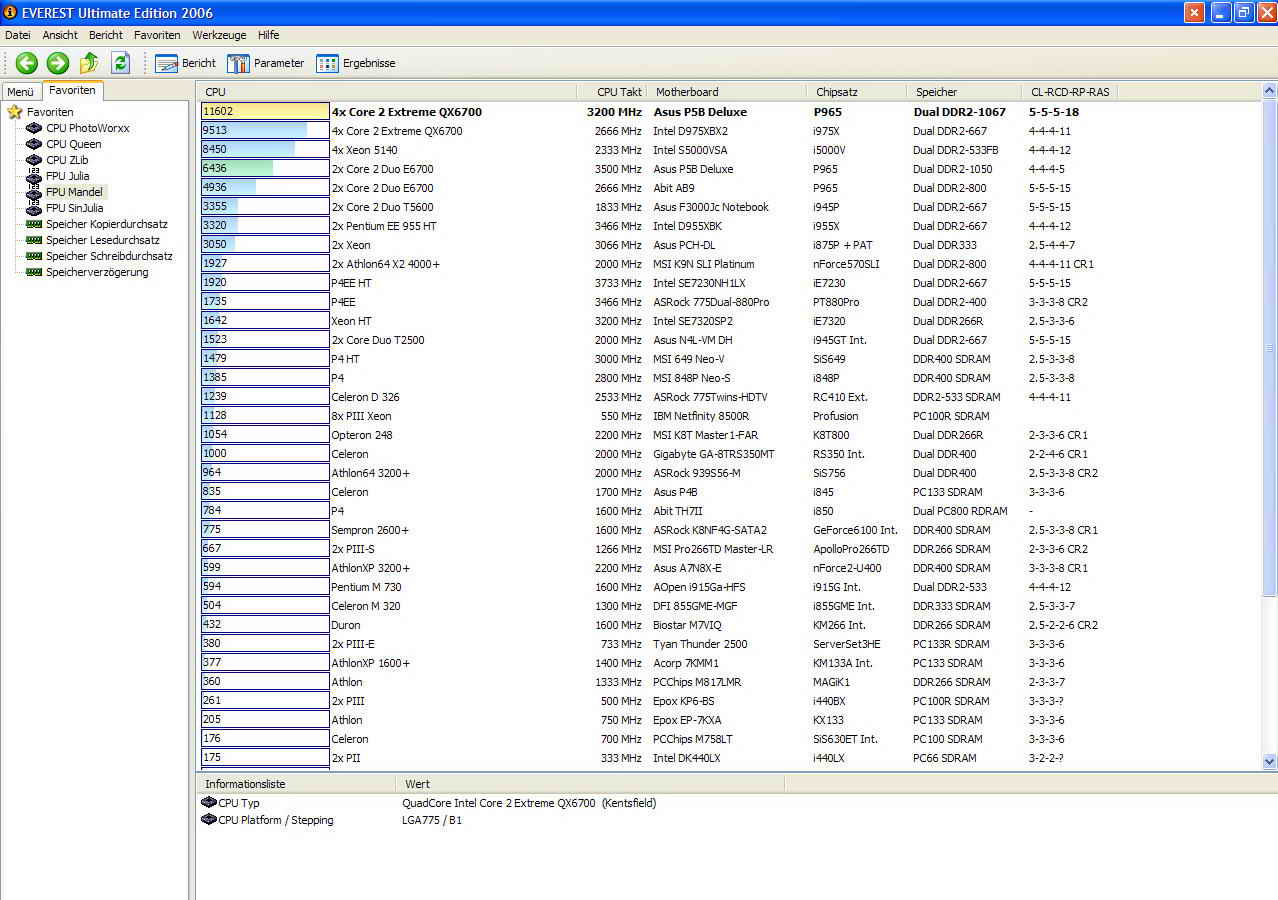Open the Ansicht menu
Screen dimensions: 1278x900
point(60,35)
